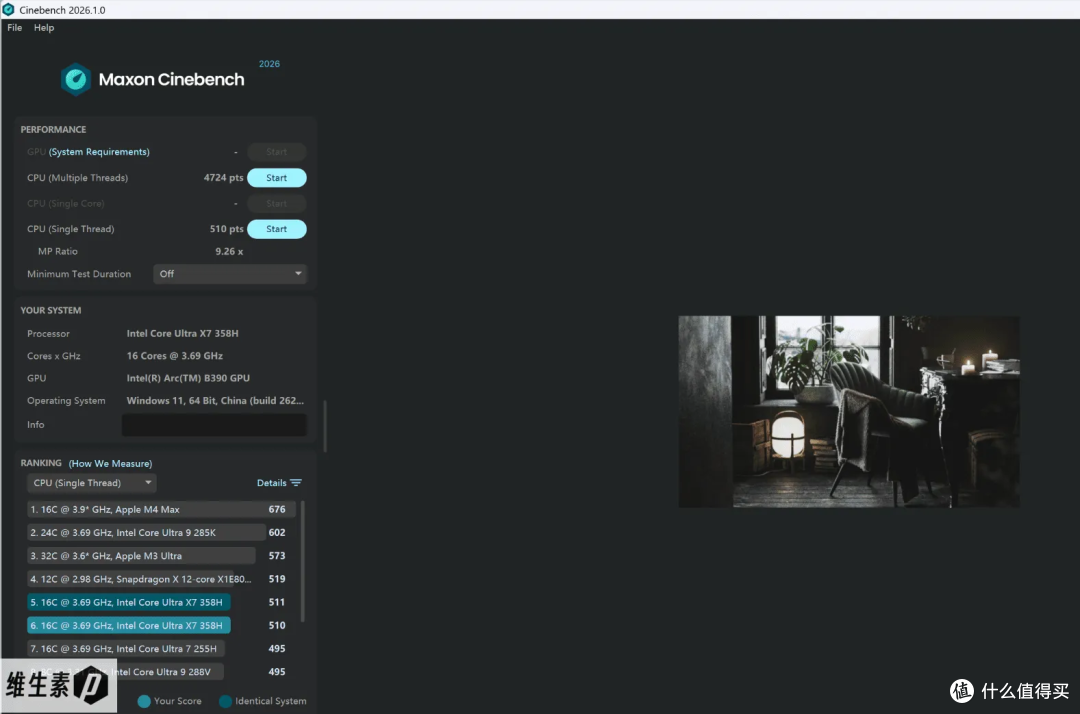Start the CPU (Multiple Threads) benchmark
The height and width of the screenshot is (714, 1080).
pyautogui.click(x=277, y=178)
